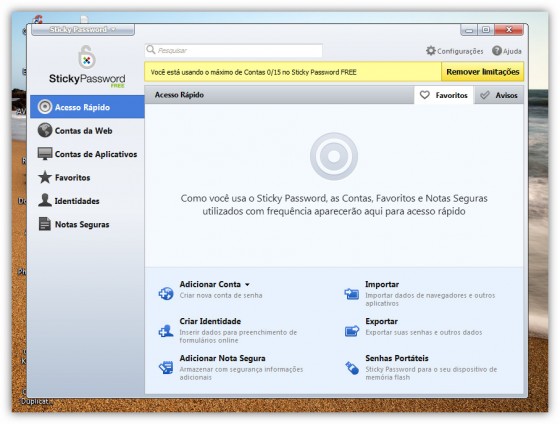Click the person icon for Identidades
560x424 pixels.
(x=45, y=200)
